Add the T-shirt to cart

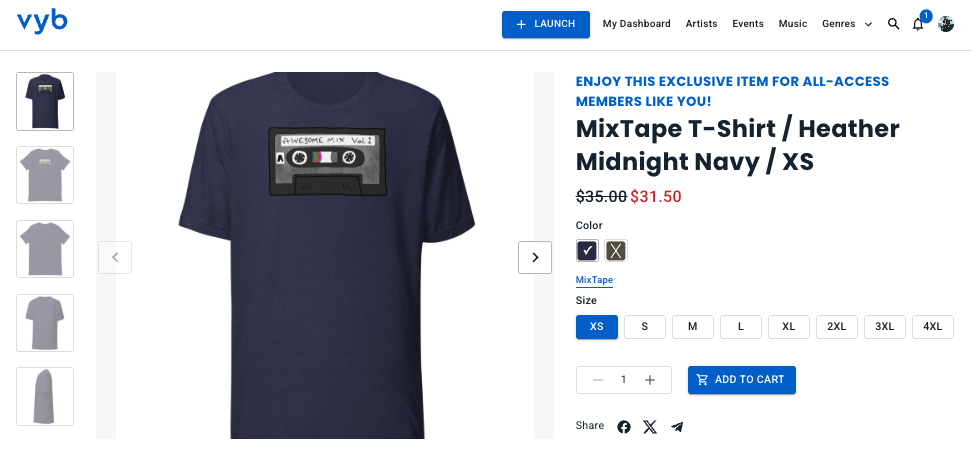pos(742,380)
